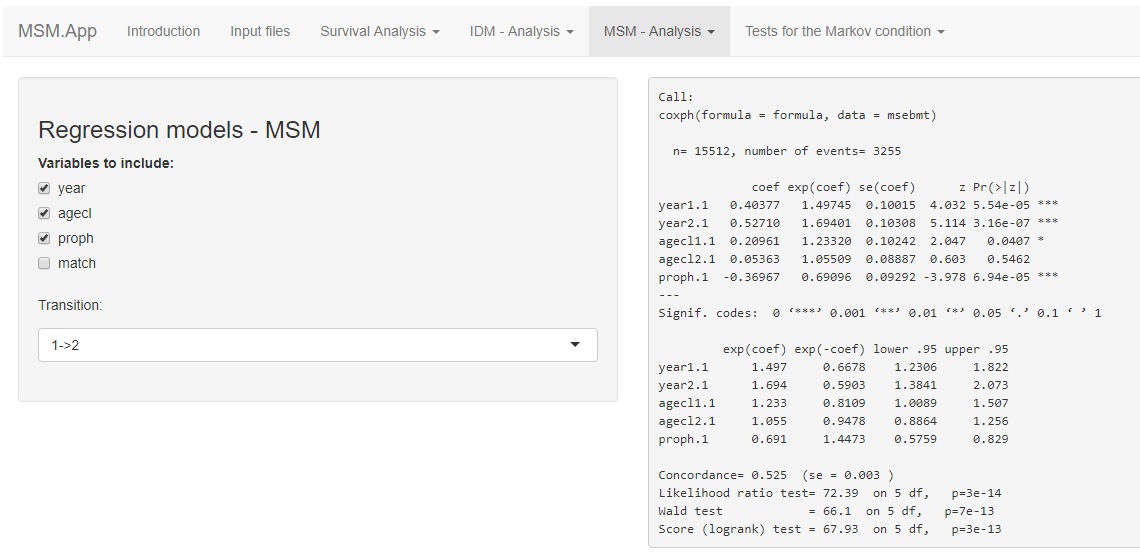Screen dimensions: 1140x556
Task: Toggle the agecl variable checkbox
Action: click(x=44, y=213)
